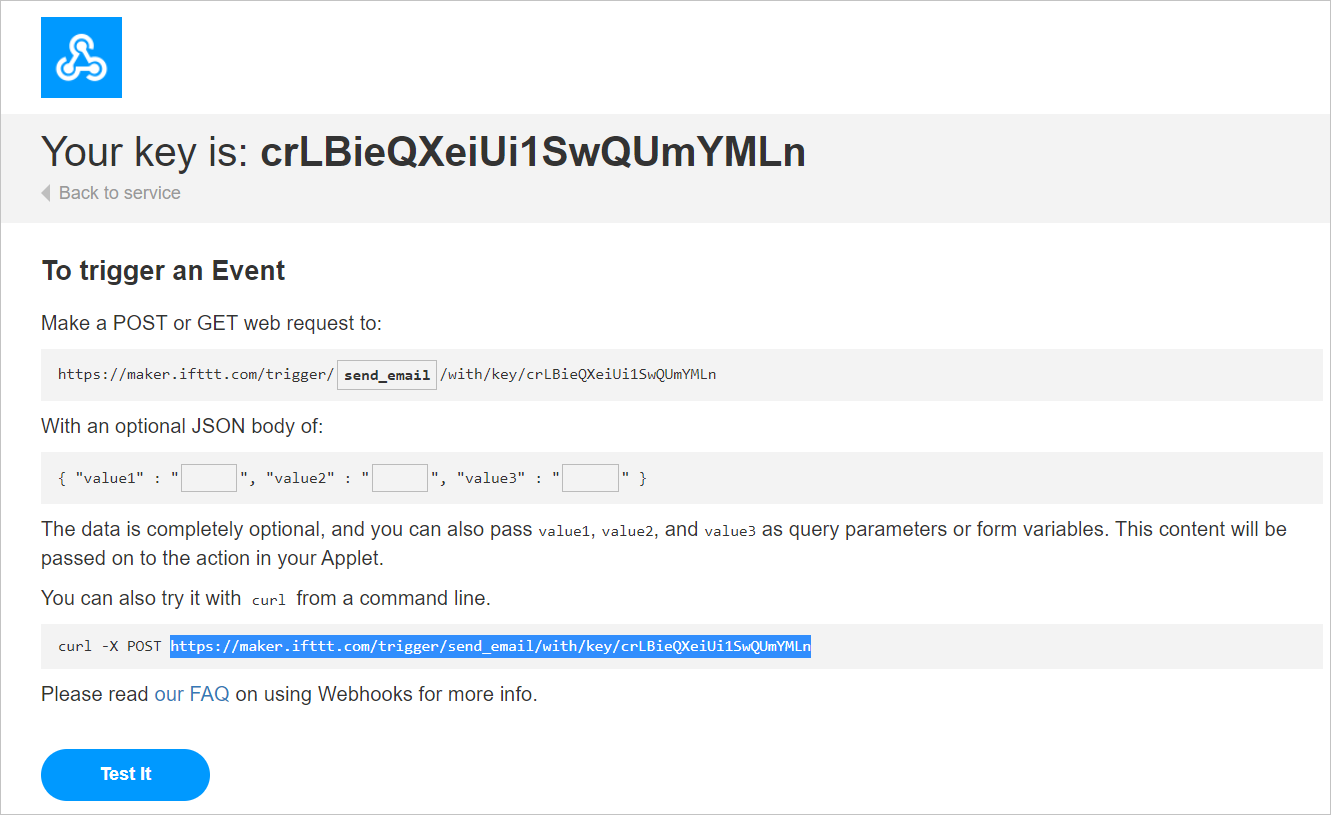1331x815 pixels.
Task: Click the Webhooks logo icon
Action: coord(81,57)
